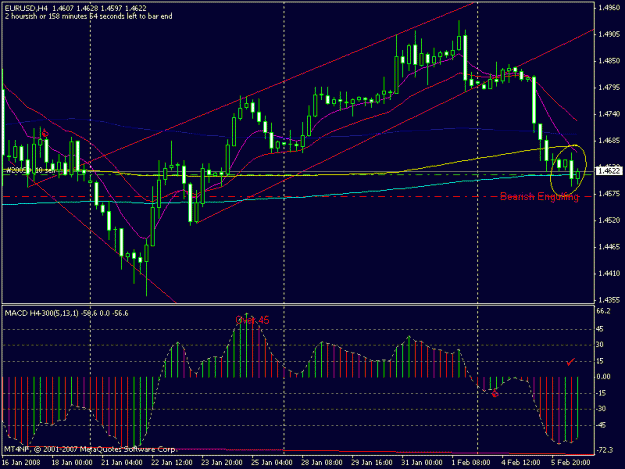
Task: Select the 22 Jan 12:00 time label
Action: click(172, 463)
